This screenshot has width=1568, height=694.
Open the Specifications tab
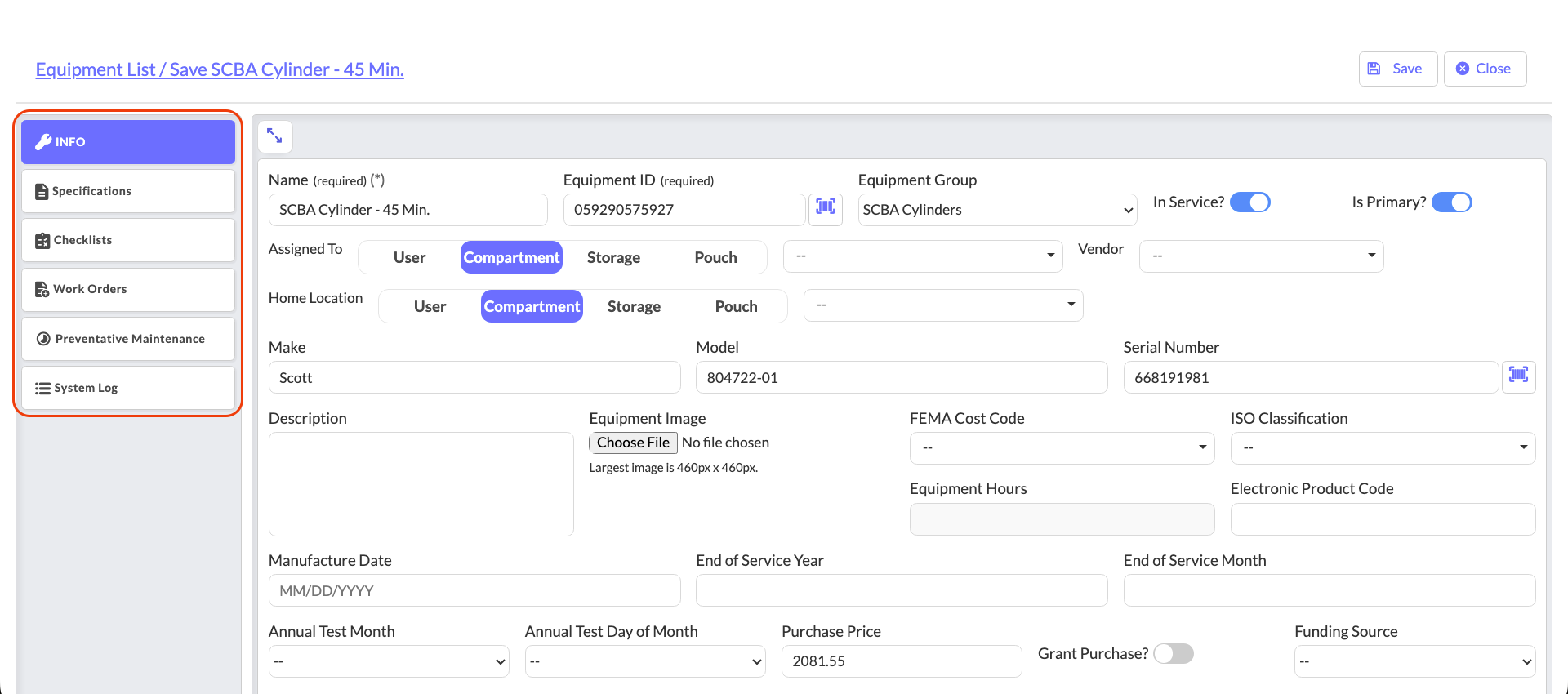[128, 191]
